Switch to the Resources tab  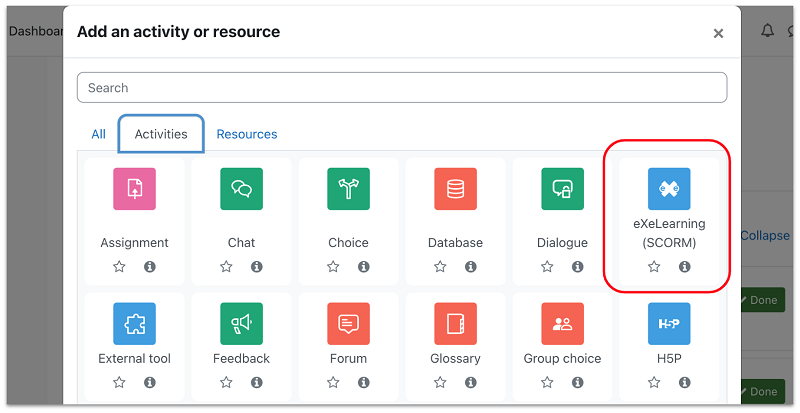coord(247,134)
